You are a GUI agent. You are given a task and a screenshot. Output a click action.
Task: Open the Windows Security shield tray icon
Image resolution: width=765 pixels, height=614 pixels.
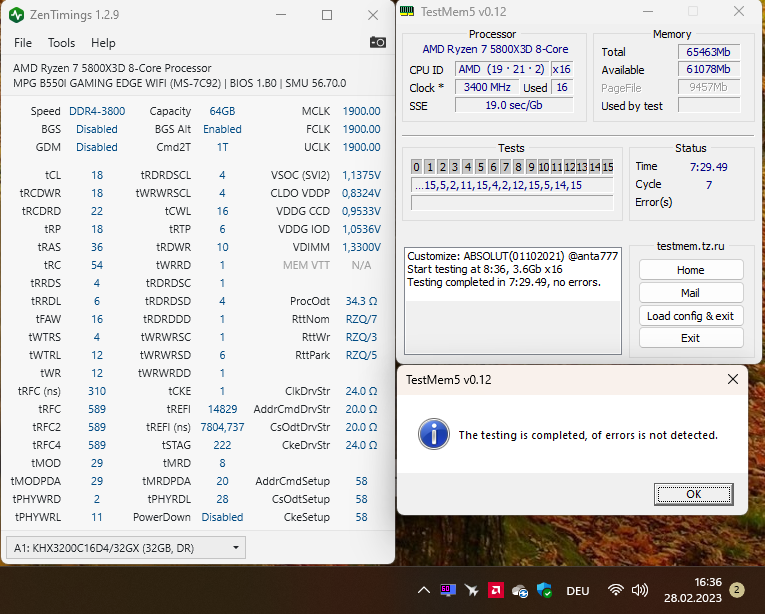(x=544, y=591)
